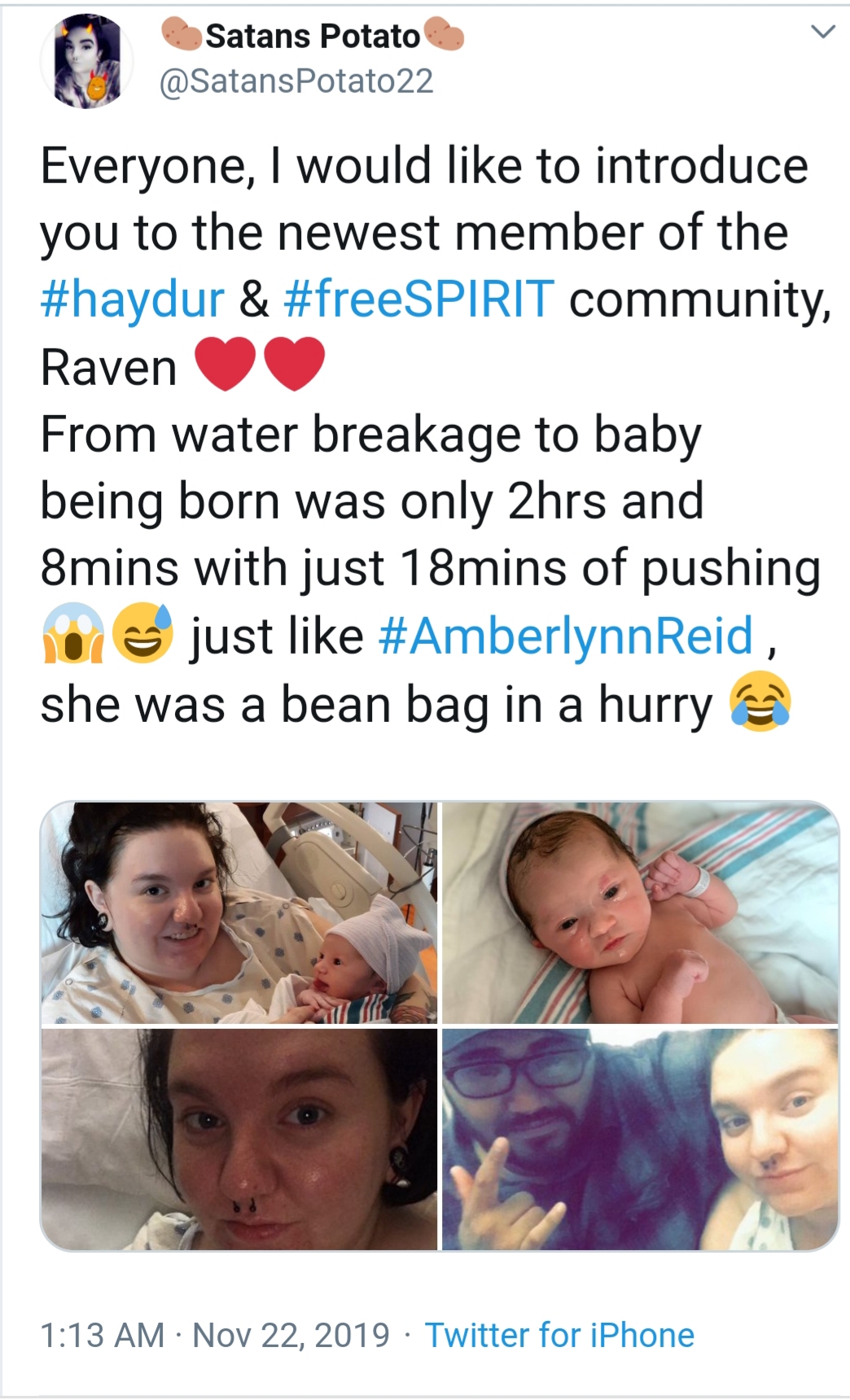This screenshot has height=1400, width=850.
Task: View photo of mother holding newborn
Action: click(x=239, y=912)
